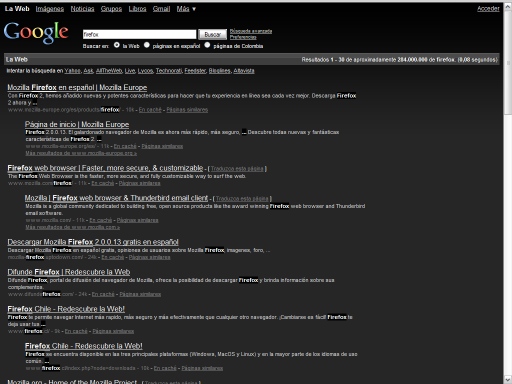Click the scrollbar down arrow
This screenshot has height=384, width=512.
[508, 379]
